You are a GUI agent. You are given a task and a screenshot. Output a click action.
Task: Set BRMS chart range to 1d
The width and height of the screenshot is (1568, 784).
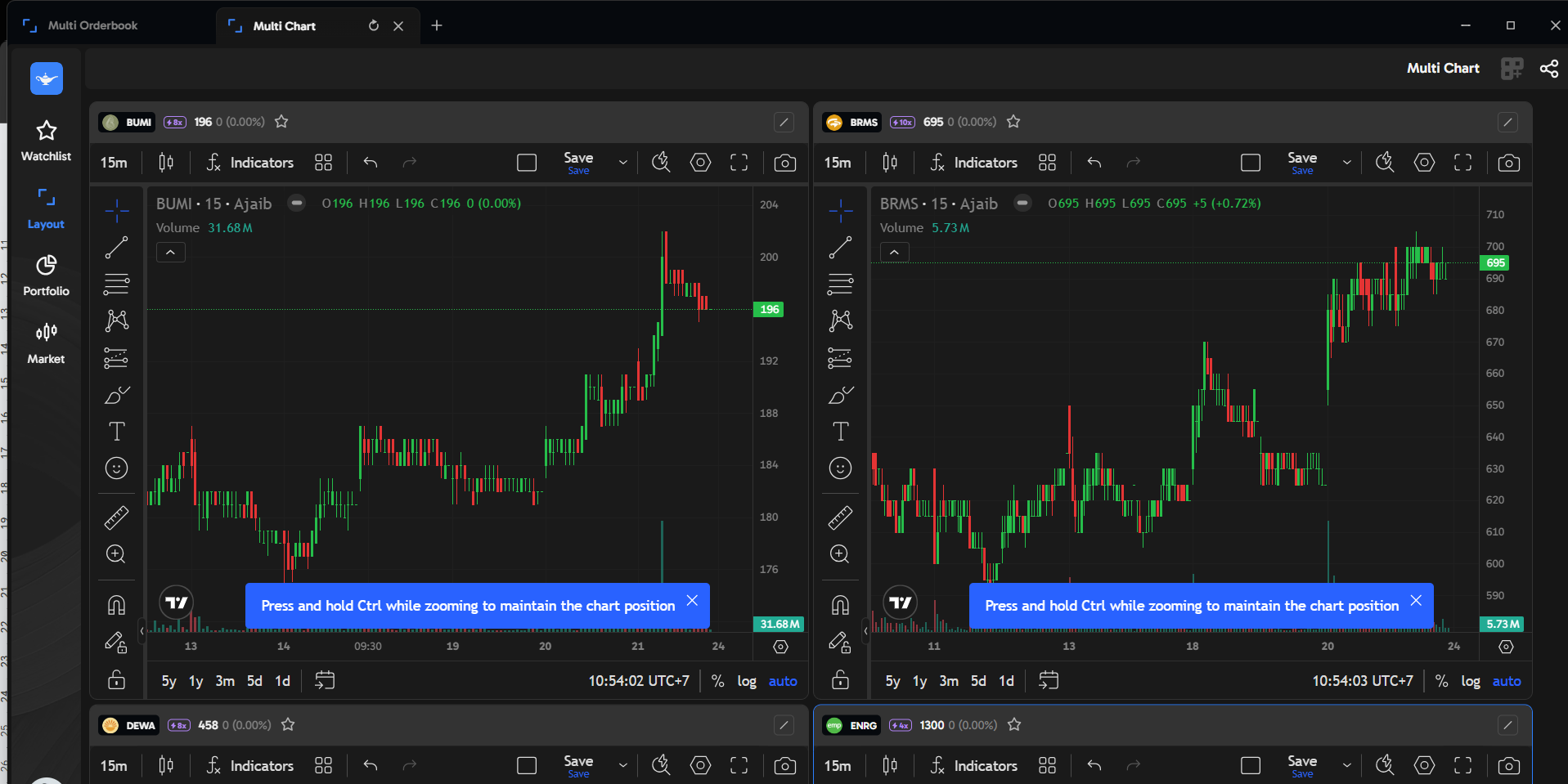(x=1006, y=681)
